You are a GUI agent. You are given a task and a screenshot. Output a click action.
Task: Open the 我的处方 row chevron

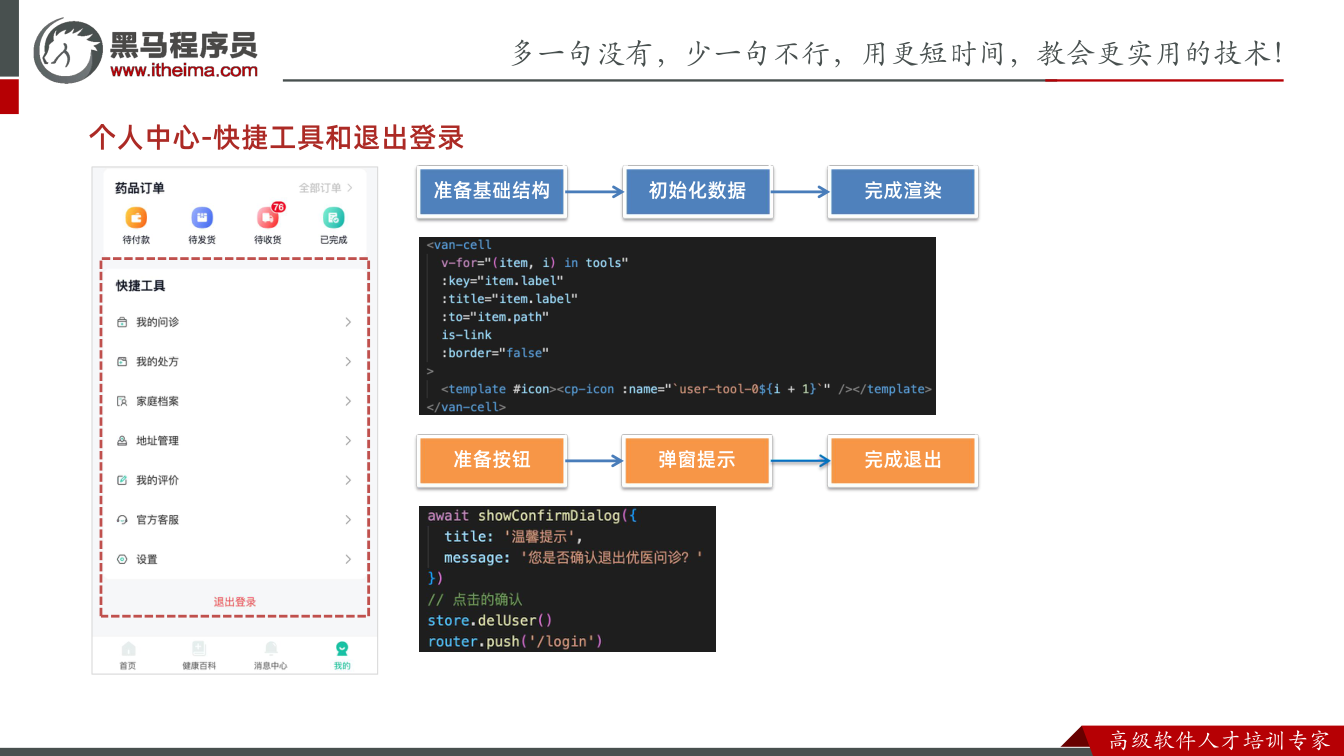click(348, 362)
